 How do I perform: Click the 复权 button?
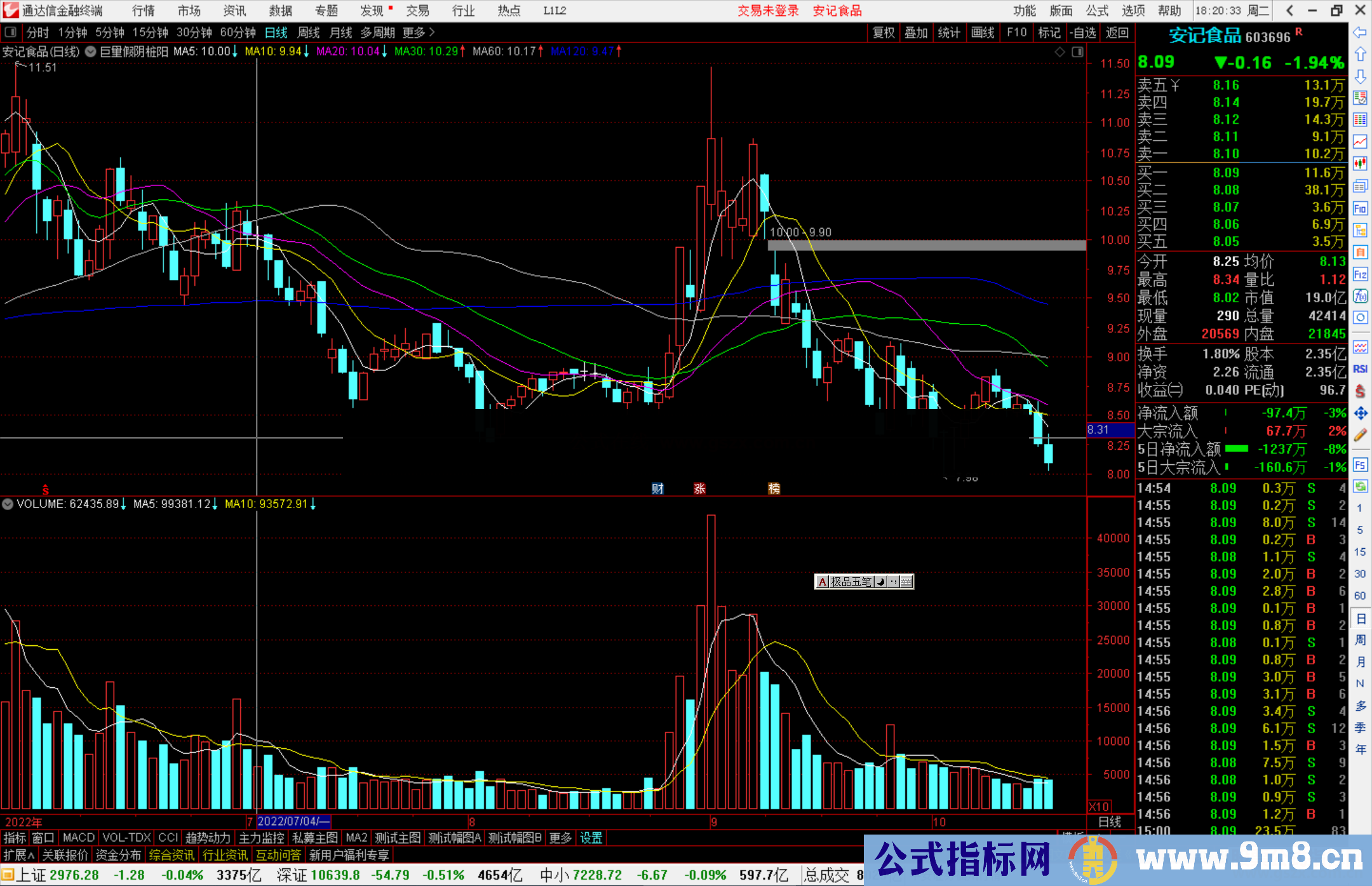883,32
